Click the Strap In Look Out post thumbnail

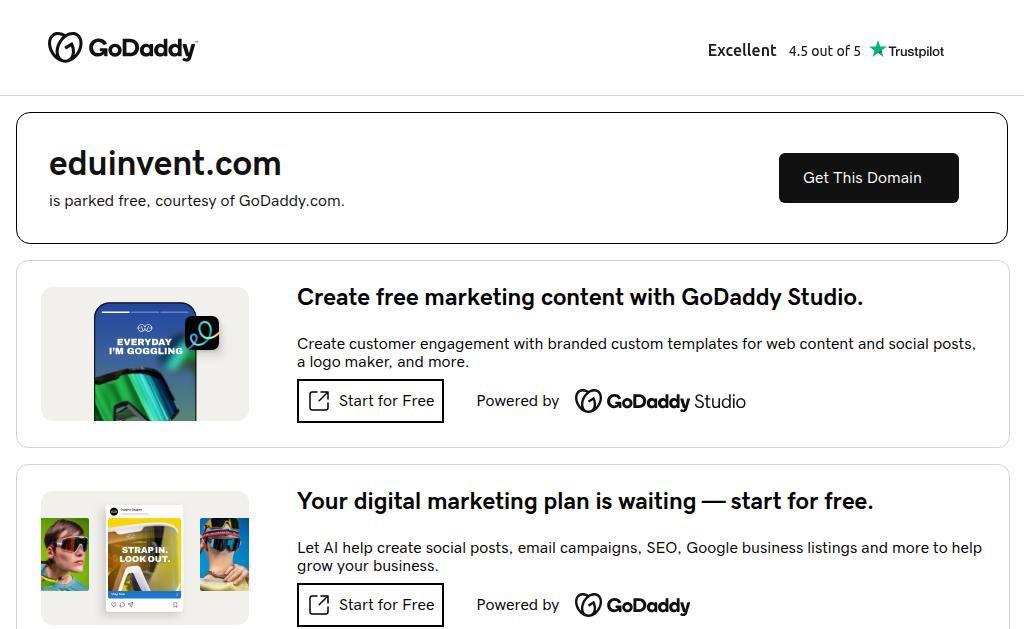pos(144,558)
